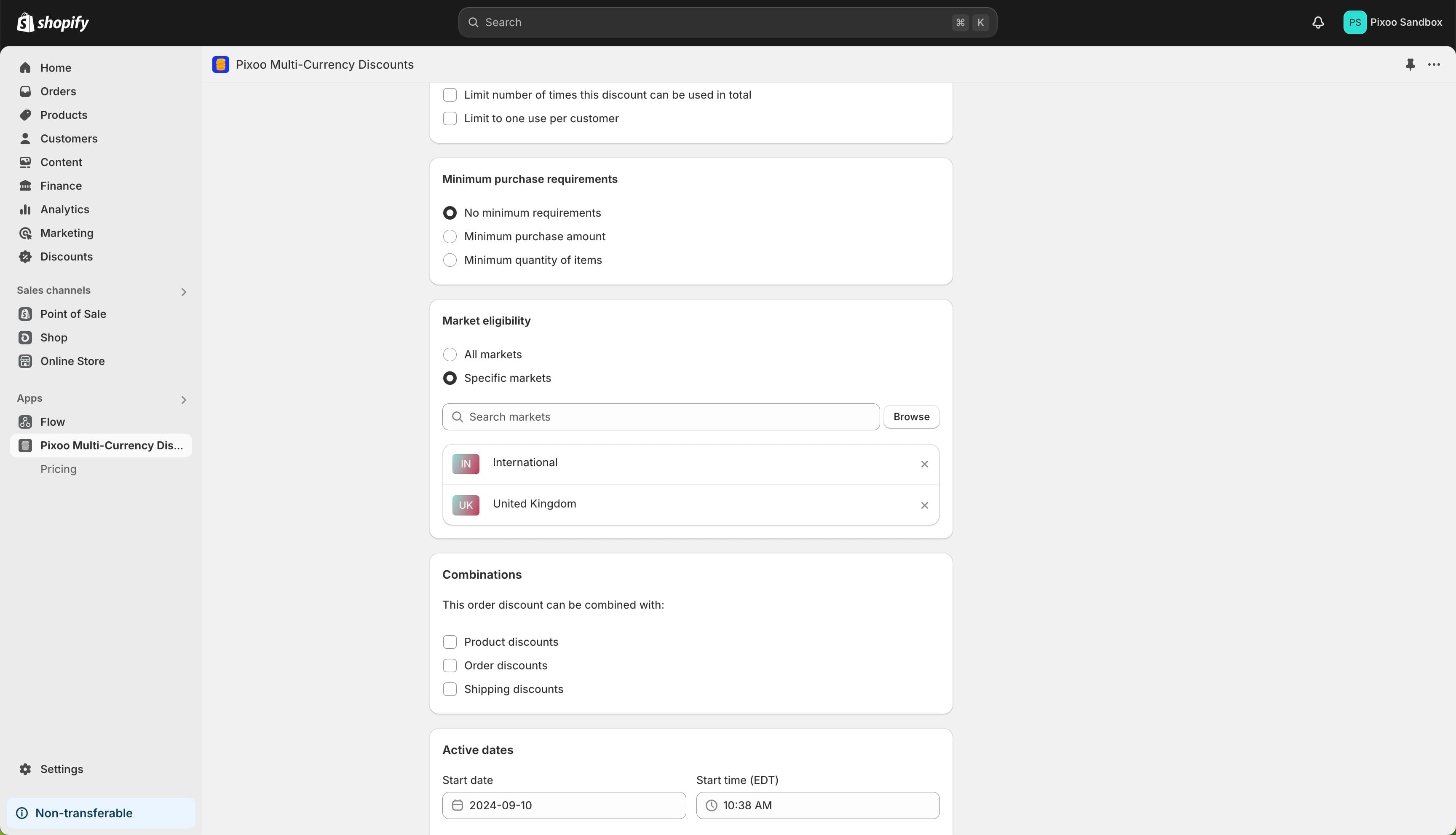Expand the Apps section chevron
1456x835 pixels.
click(x=183, y=400)
